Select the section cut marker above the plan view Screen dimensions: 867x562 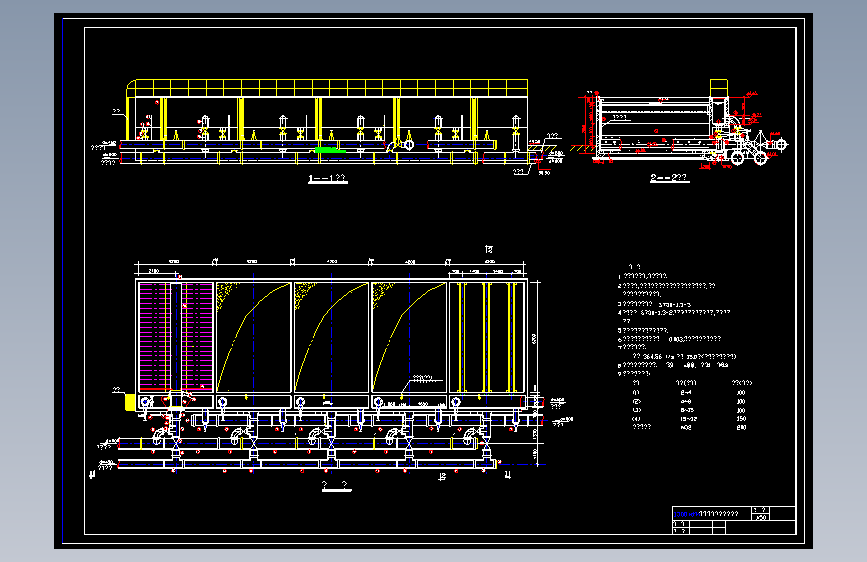[489, 249]
